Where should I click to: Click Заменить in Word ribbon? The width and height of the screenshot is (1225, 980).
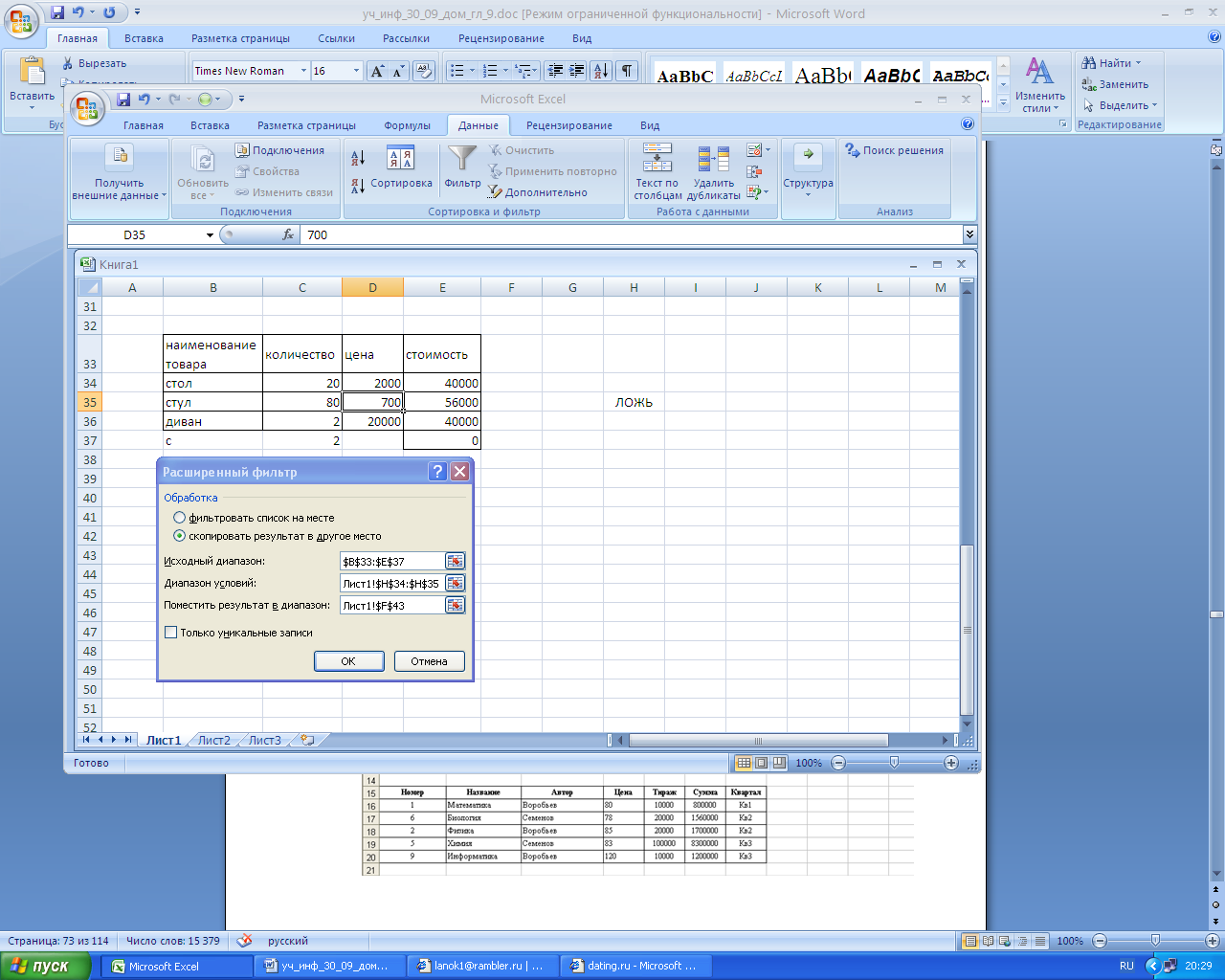pos(1115,84)
